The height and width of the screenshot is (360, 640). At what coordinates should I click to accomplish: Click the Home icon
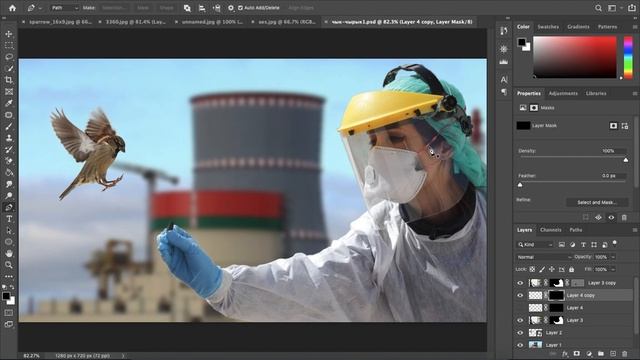click(13, 8)
